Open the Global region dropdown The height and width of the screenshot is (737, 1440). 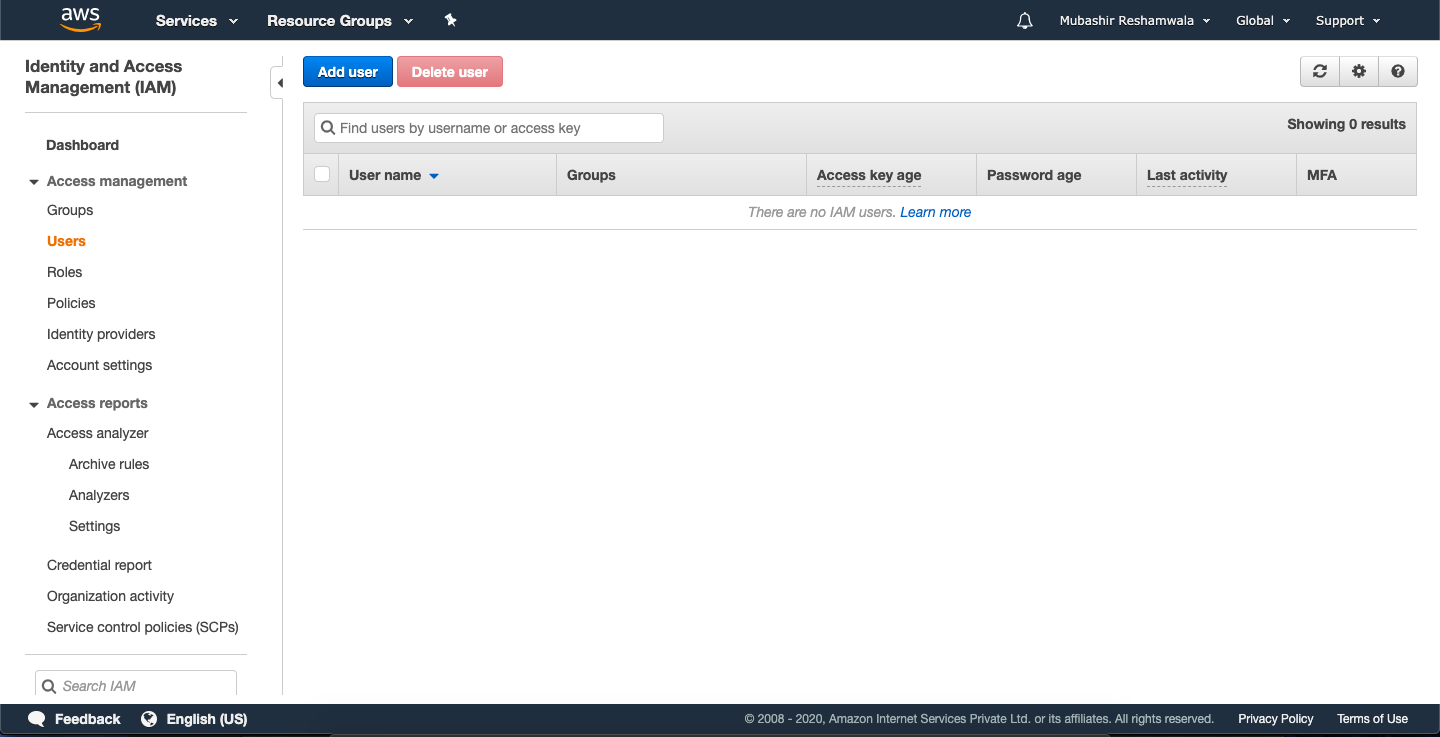tap(1263, 20)
